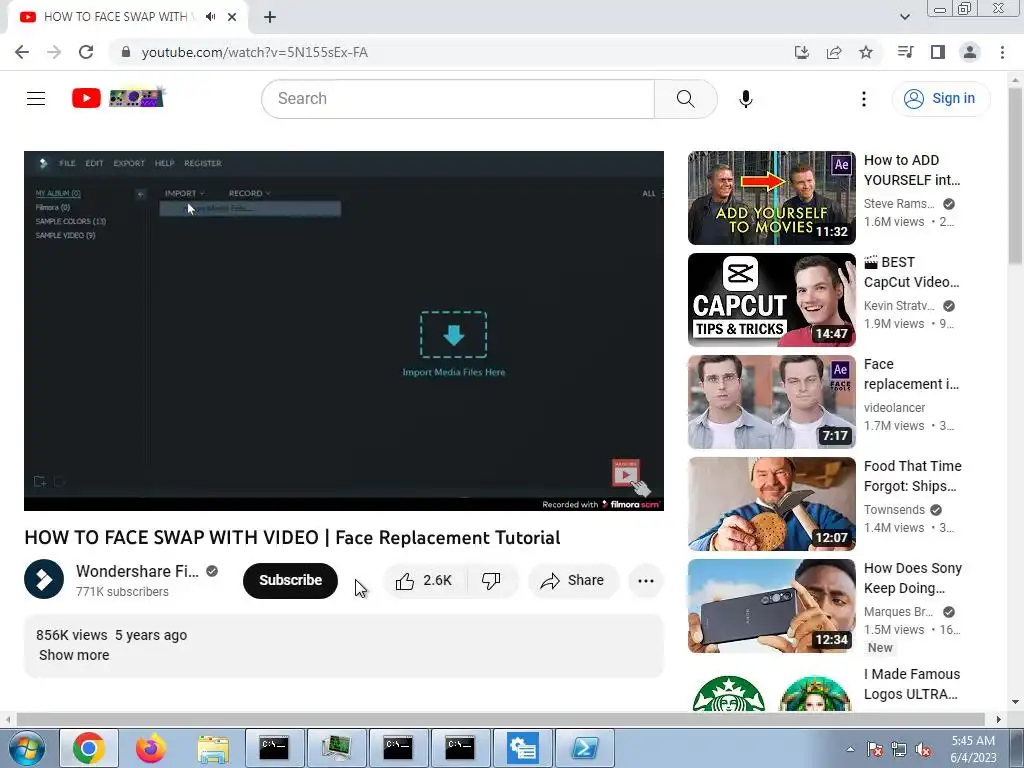Screen dimensions: 1024x768
Task: Open Chrome three-dot menu
Action: point(1002,52)
